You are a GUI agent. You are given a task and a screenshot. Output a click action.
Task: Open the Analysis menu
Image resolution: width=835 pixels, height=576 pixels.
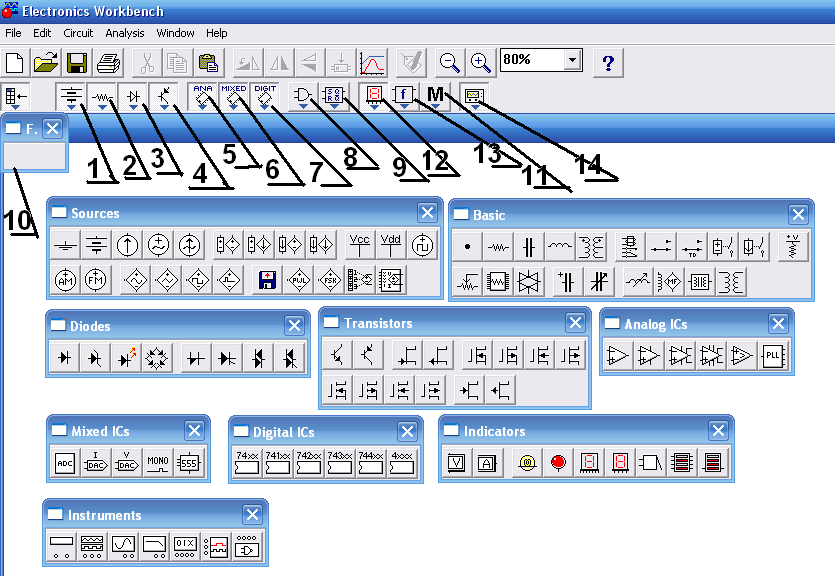point(125,33)
